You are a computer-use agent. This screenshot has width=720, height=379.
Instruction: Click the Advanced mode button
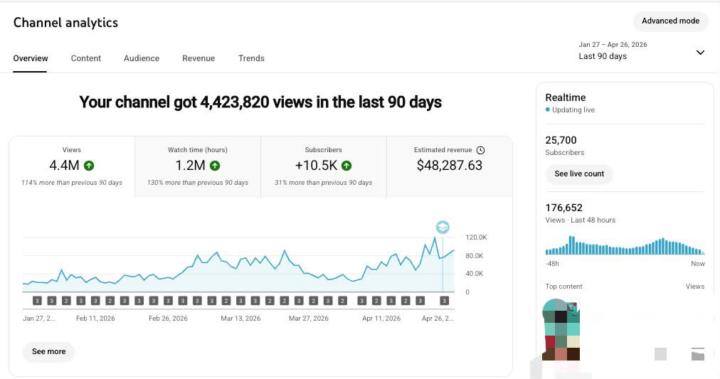670,21
